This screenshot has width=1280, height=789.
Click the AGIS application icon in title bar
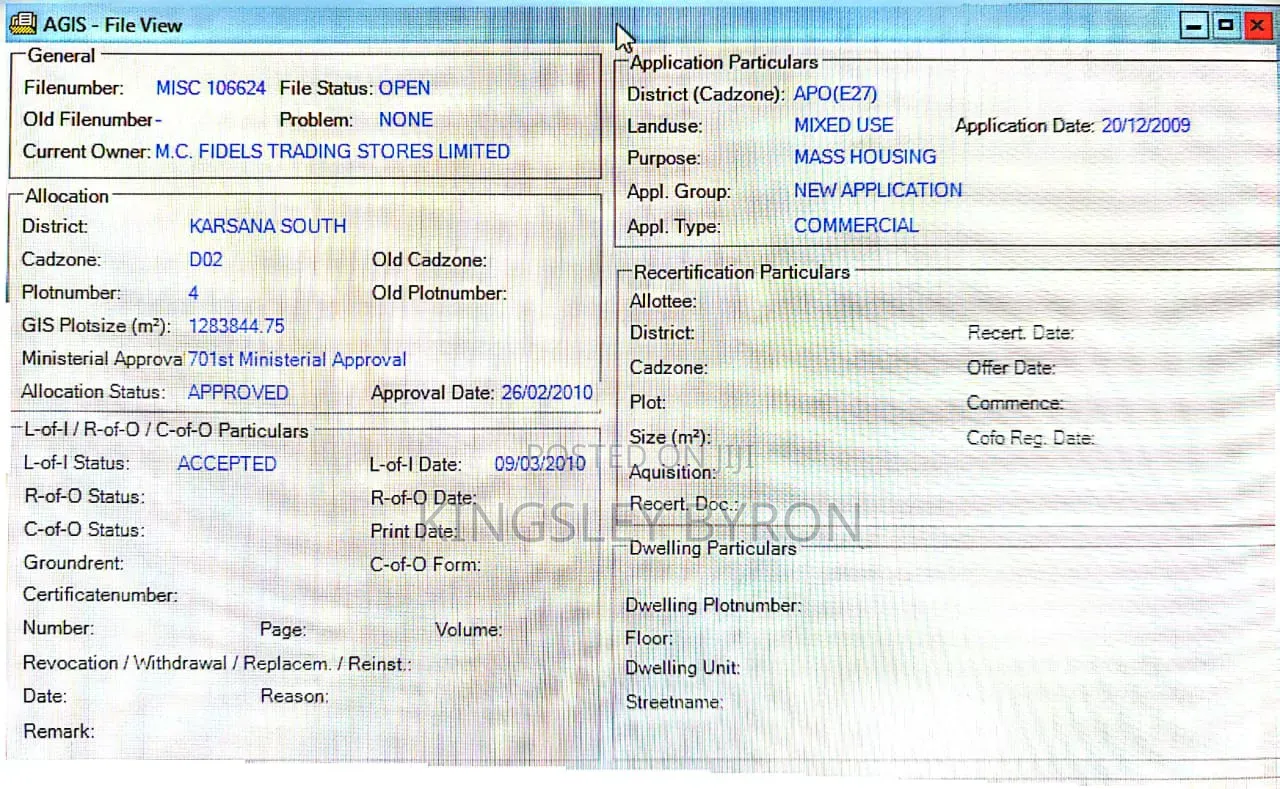[x=24, y=24]
